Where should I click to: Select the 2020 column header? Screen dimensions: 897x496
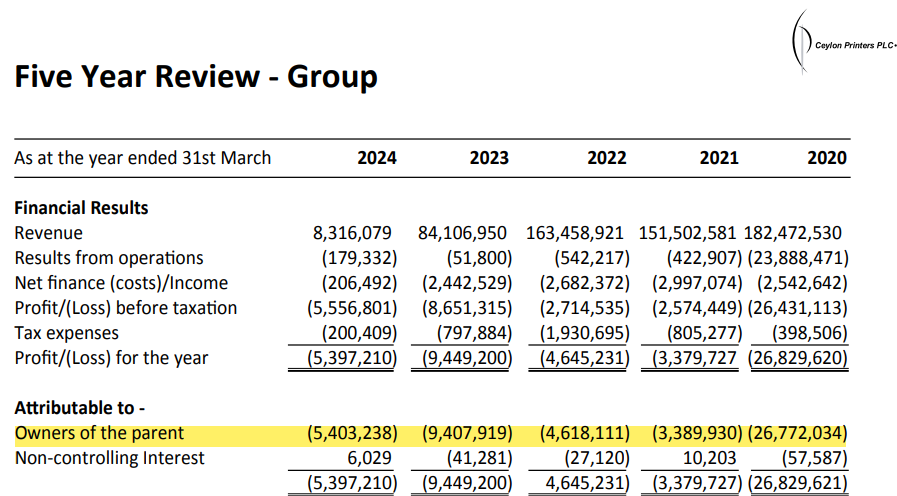coord(827,158)
